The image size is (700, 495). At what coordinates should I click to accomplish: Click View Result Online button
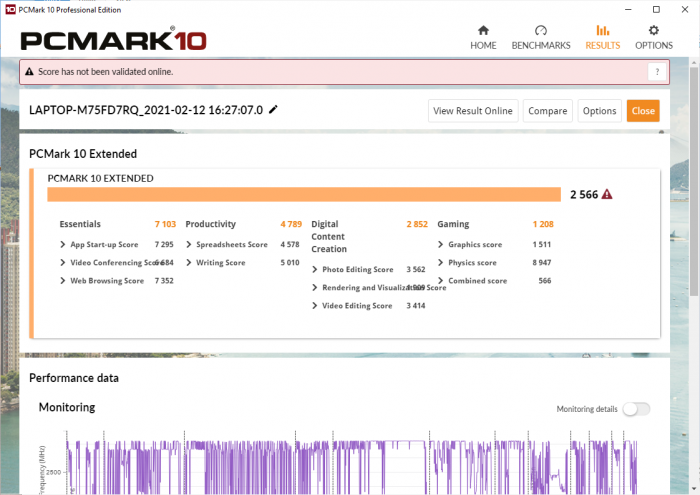click(473, 111)
